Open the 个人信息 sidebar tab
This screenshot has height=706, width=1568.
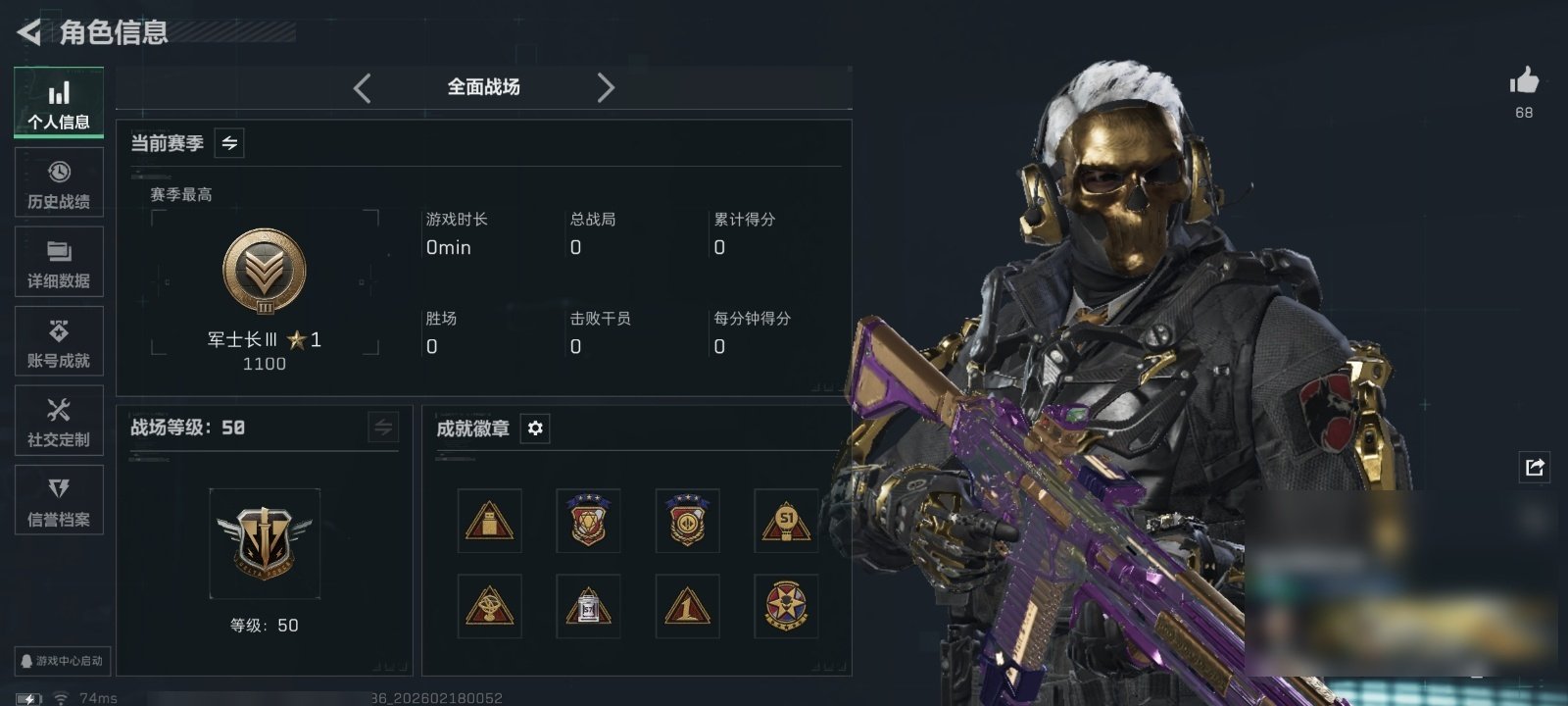coord(59,103)
